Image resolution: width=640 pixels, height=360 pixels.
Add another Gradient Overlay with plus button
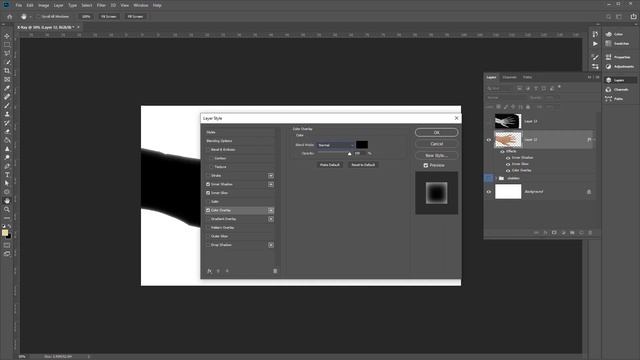[271, 219]
